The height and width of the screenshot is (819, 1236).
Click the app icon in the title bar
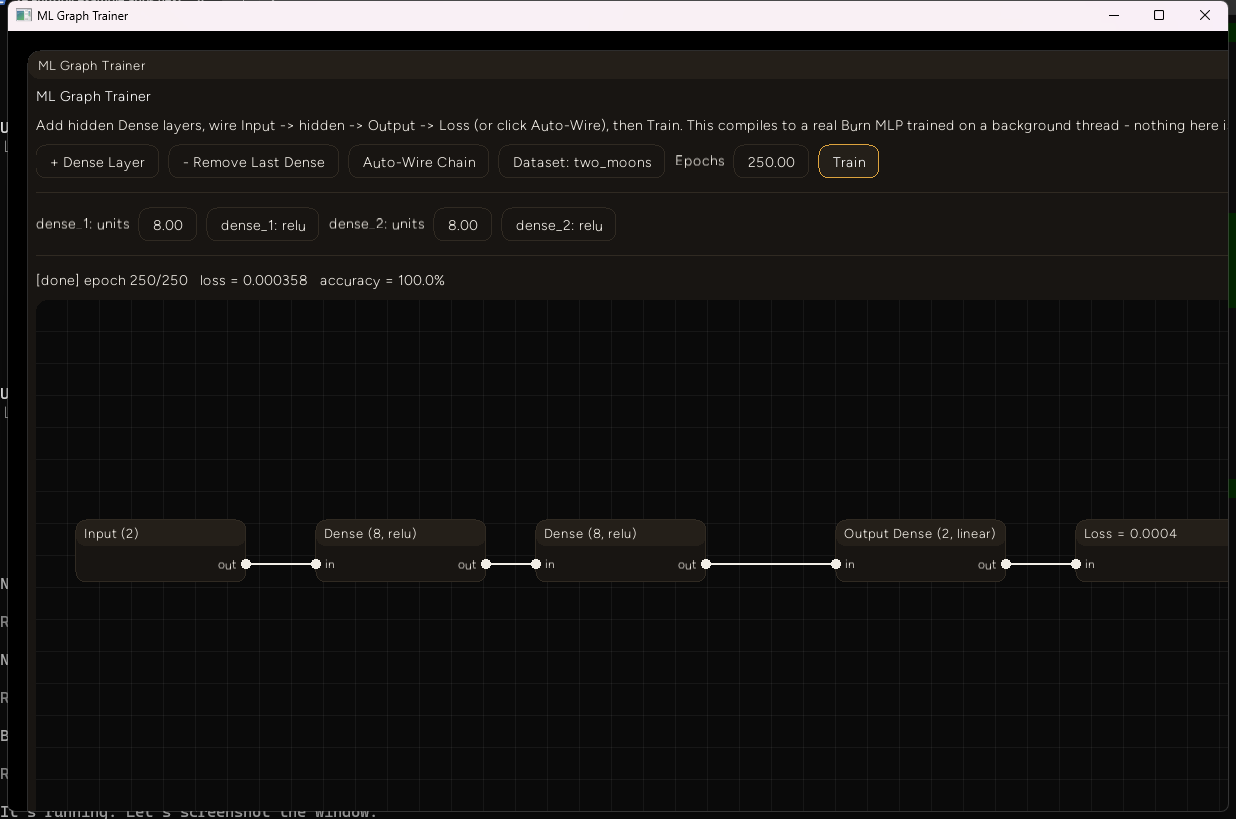(24, 15)
